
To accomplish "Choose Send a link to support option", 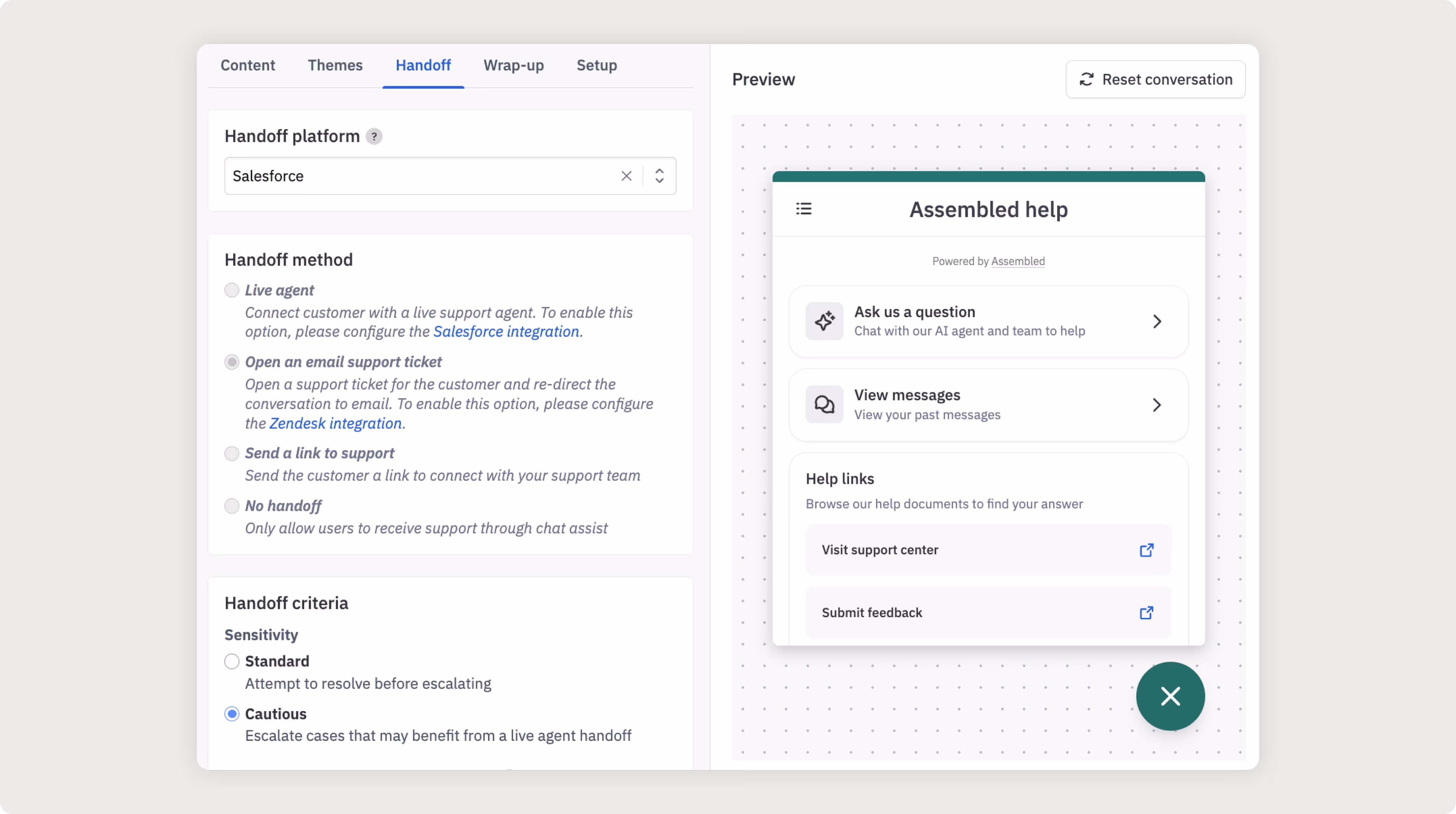I will point(232,453).
